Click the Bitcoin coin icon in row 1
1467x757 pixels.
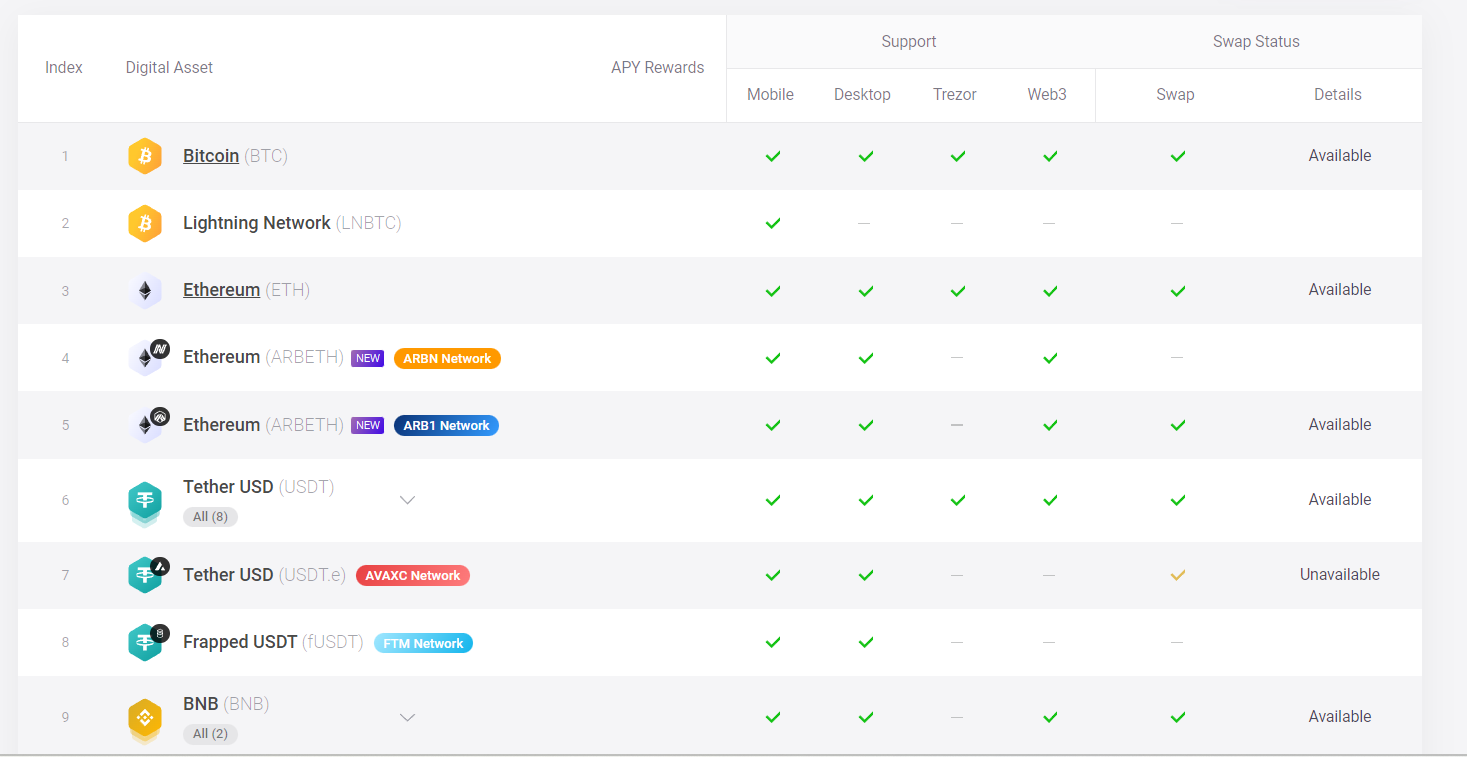pos(145,156)
